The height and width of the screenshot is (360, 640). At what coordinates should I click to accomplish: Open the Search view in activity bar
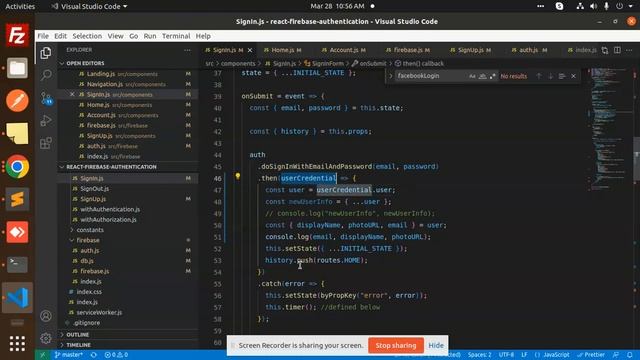(46, 75)
